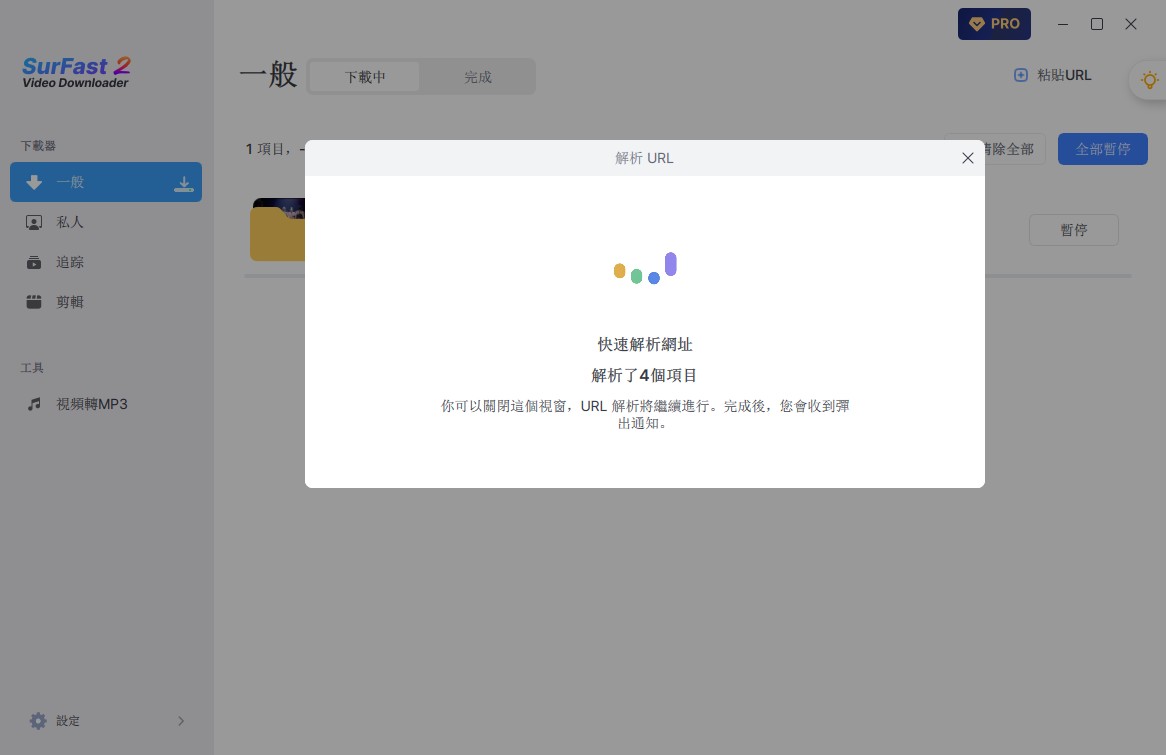This screenshot has width=1166, height=755.
Task: Click the 下載器 section label
Action: click(38, 146)
